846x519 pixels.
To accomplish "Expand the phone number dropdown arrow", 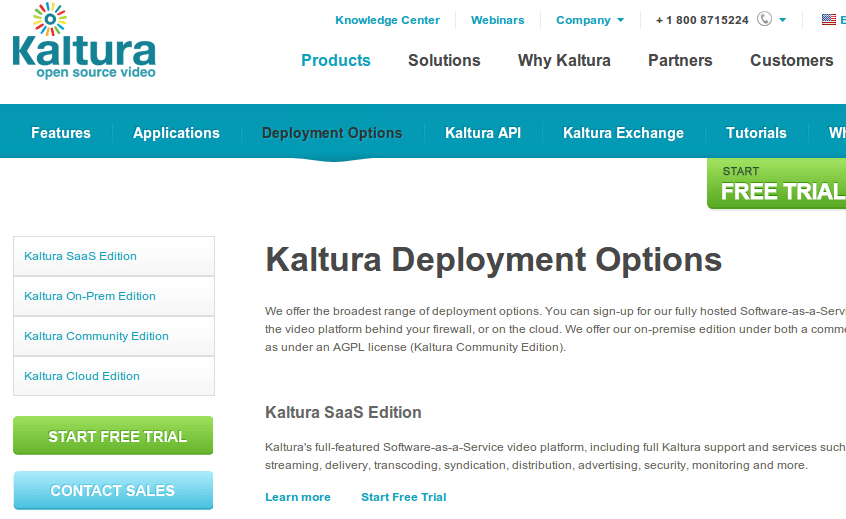I will (782, 20).
